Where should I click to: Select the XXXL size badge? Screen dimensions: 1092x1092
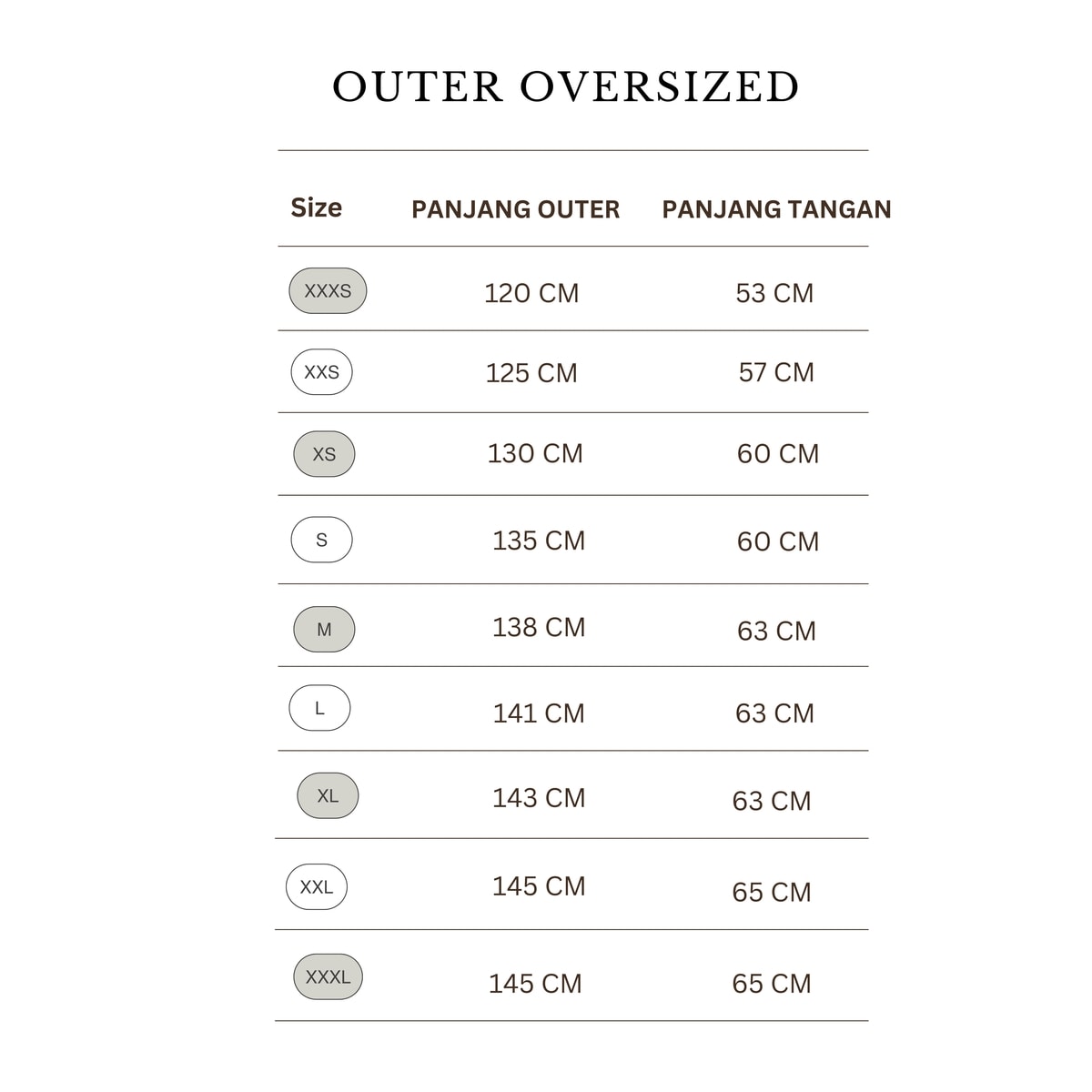click(328, 977)
